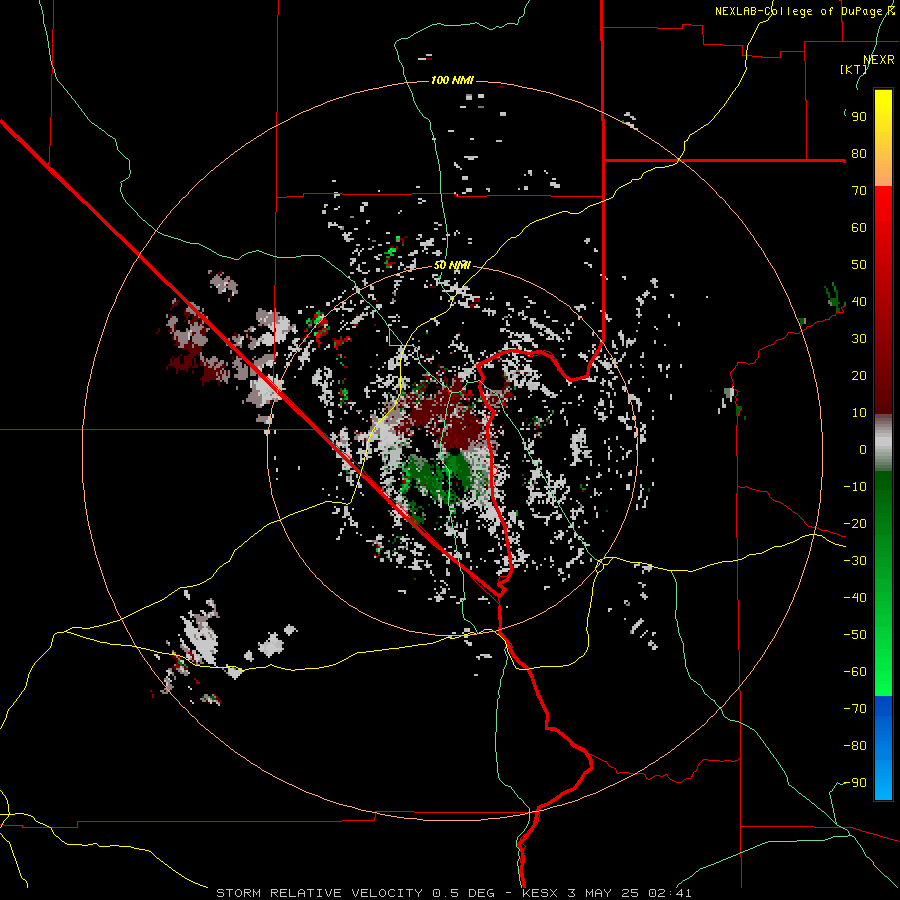Click the black radar site dot at center
The image size is (900, 900).
click(x=453, y=452)
